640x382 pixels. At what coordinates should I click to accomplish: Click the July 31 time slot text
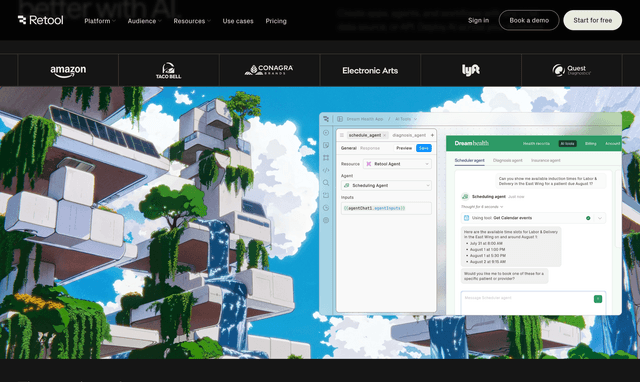[486, 243]
